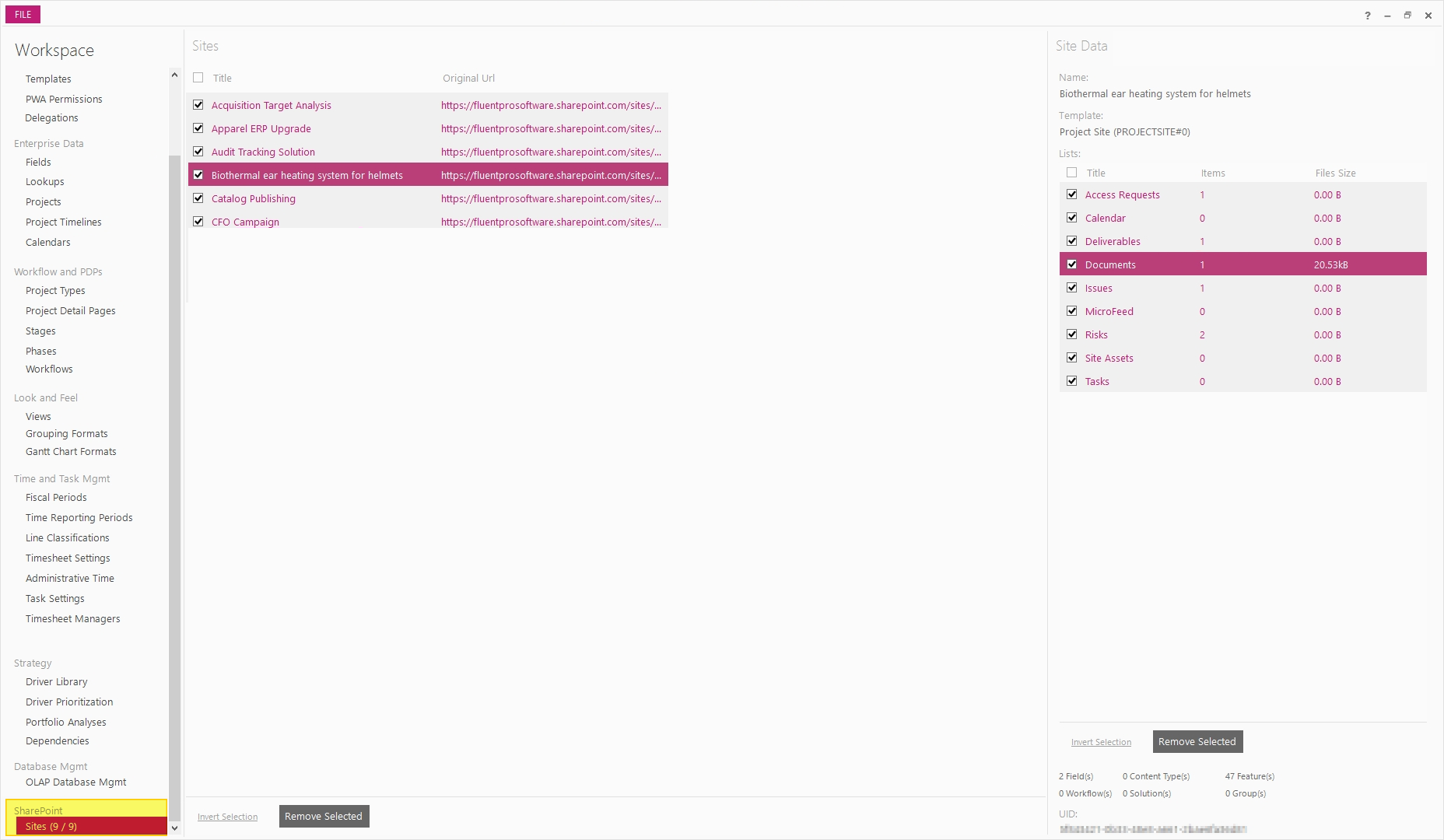This screenshot has height=840, width=1444.
Task: Uncheck Audit Tracking Solution site
Action: pos(198,152)
